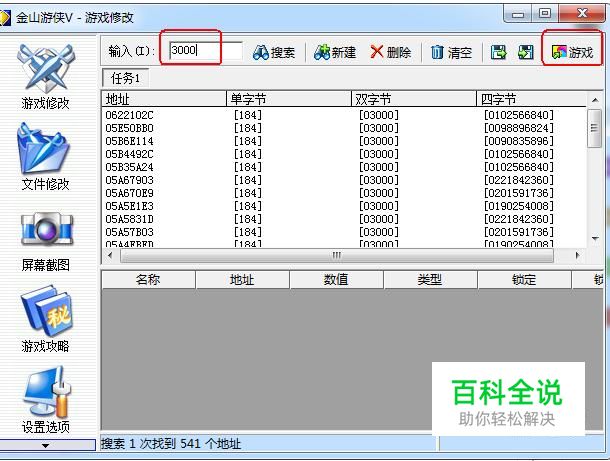
Task: Click the 清空 trash button
Action: point(451,52)
